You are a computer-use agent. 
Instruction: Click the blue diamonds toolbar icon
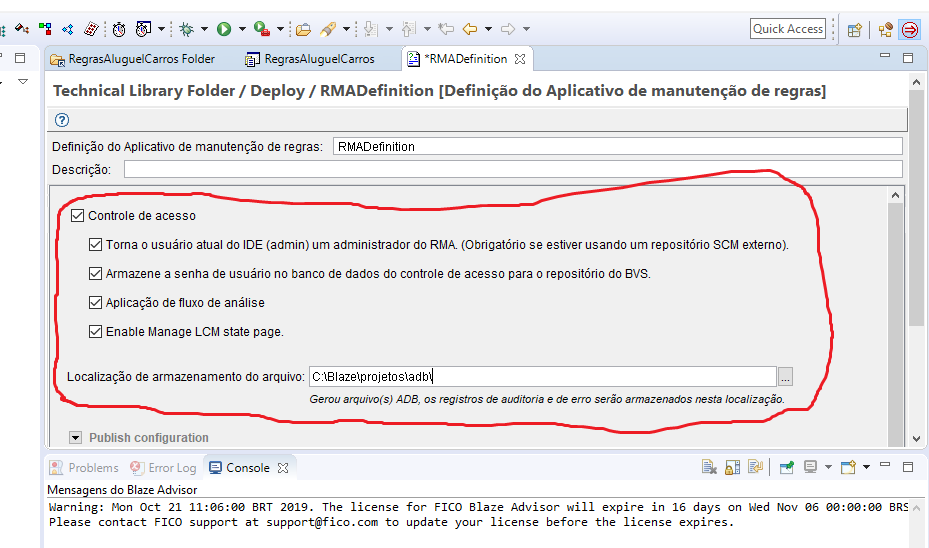pos(68,28)
